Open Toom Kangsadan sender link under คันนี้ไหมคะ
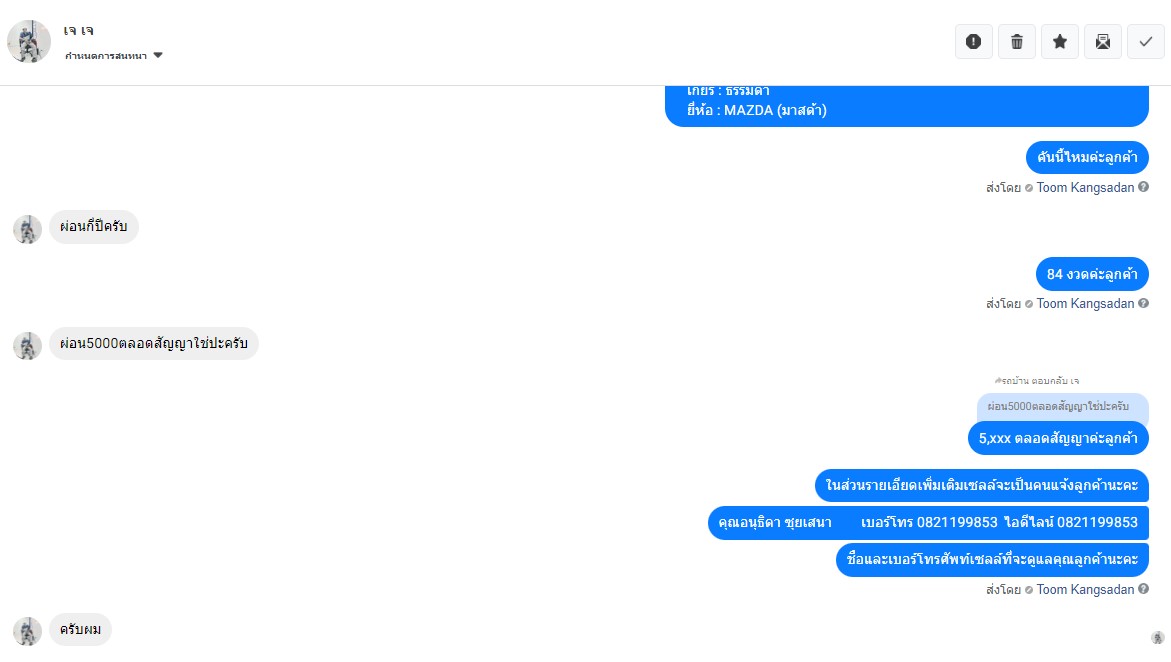The width and height of the screenshot is (1171, 662). (x=1084, y=188)
